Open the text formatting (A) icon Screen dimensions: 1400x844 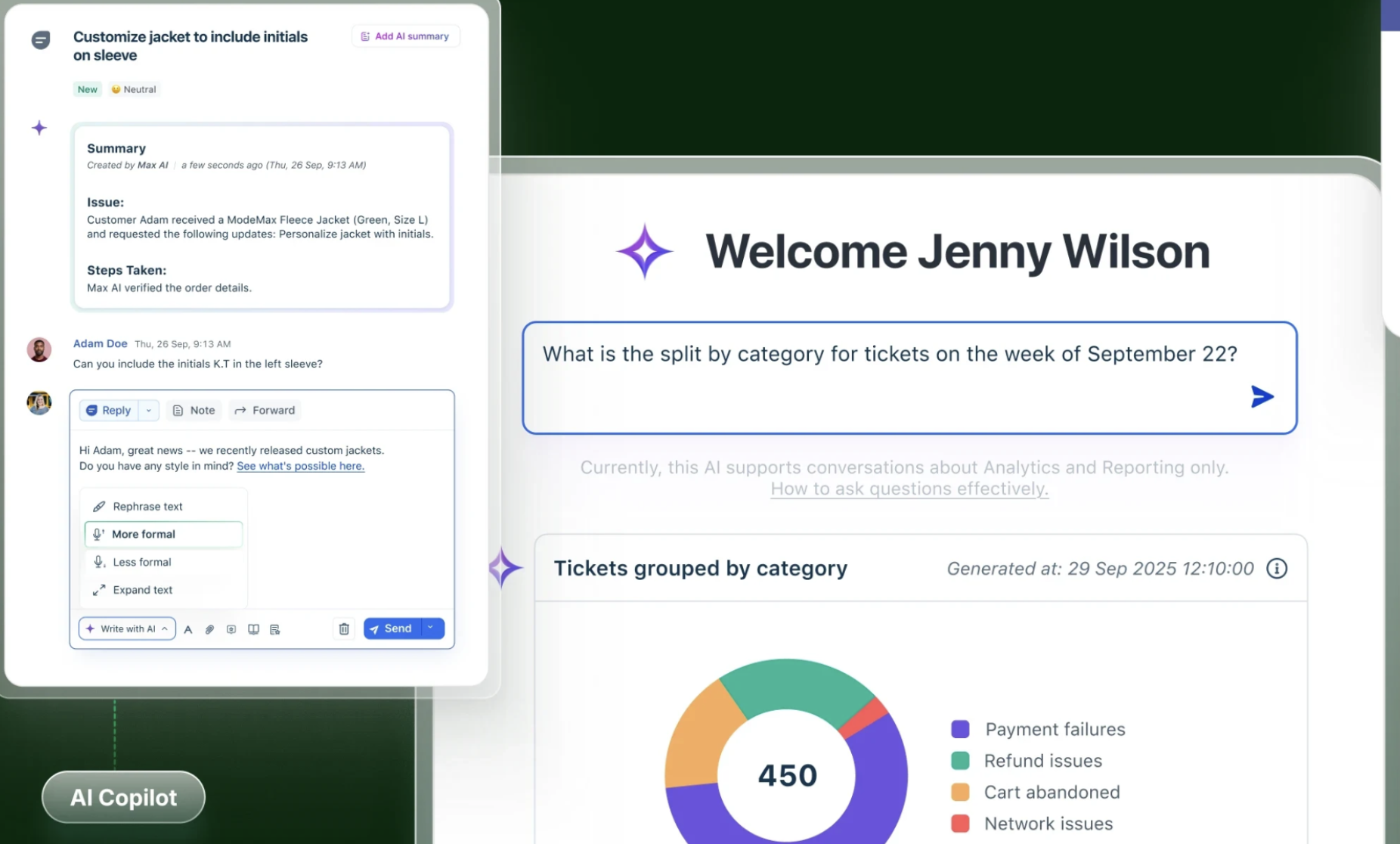(x=188, y=629)
